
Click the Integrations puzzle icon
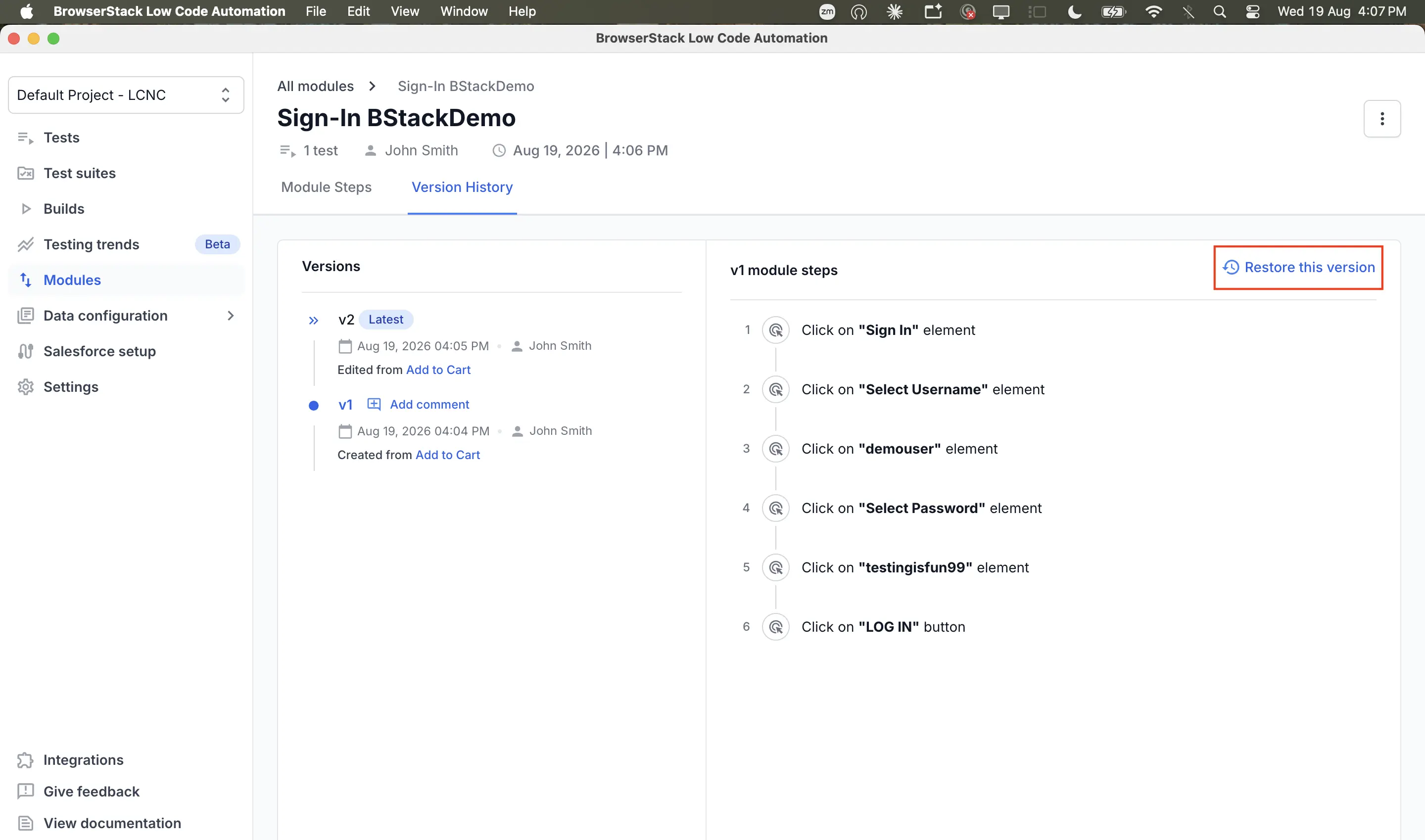pos(25,760)
